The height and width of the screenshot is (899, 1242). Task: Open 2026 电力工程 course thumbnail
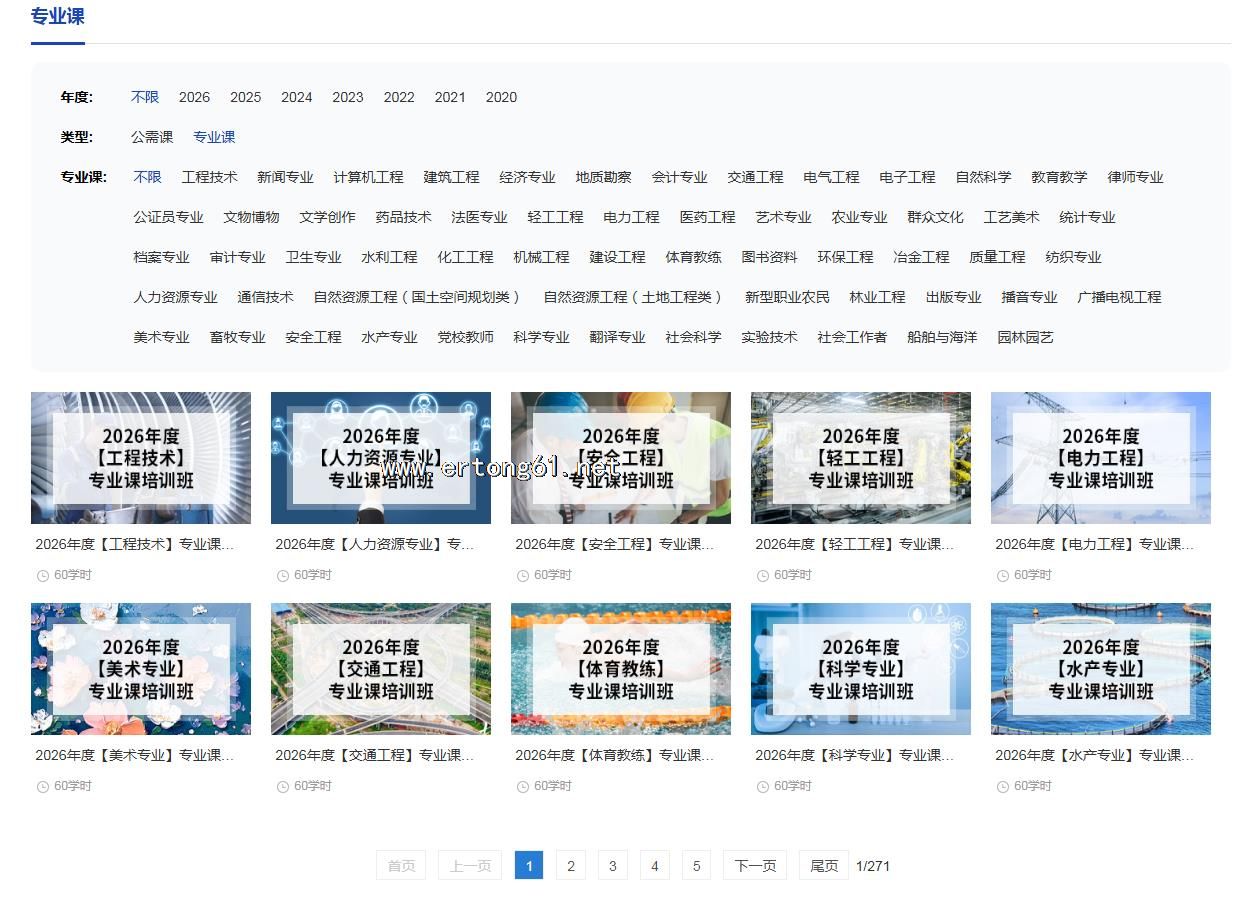coord(1100,458)
